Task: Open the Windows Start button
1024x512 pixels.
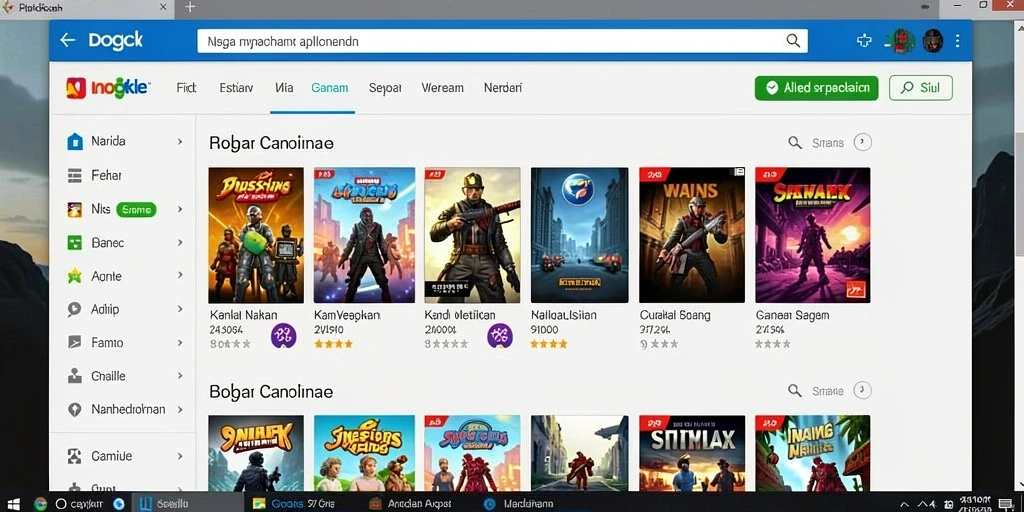Action: pos(13,504)
